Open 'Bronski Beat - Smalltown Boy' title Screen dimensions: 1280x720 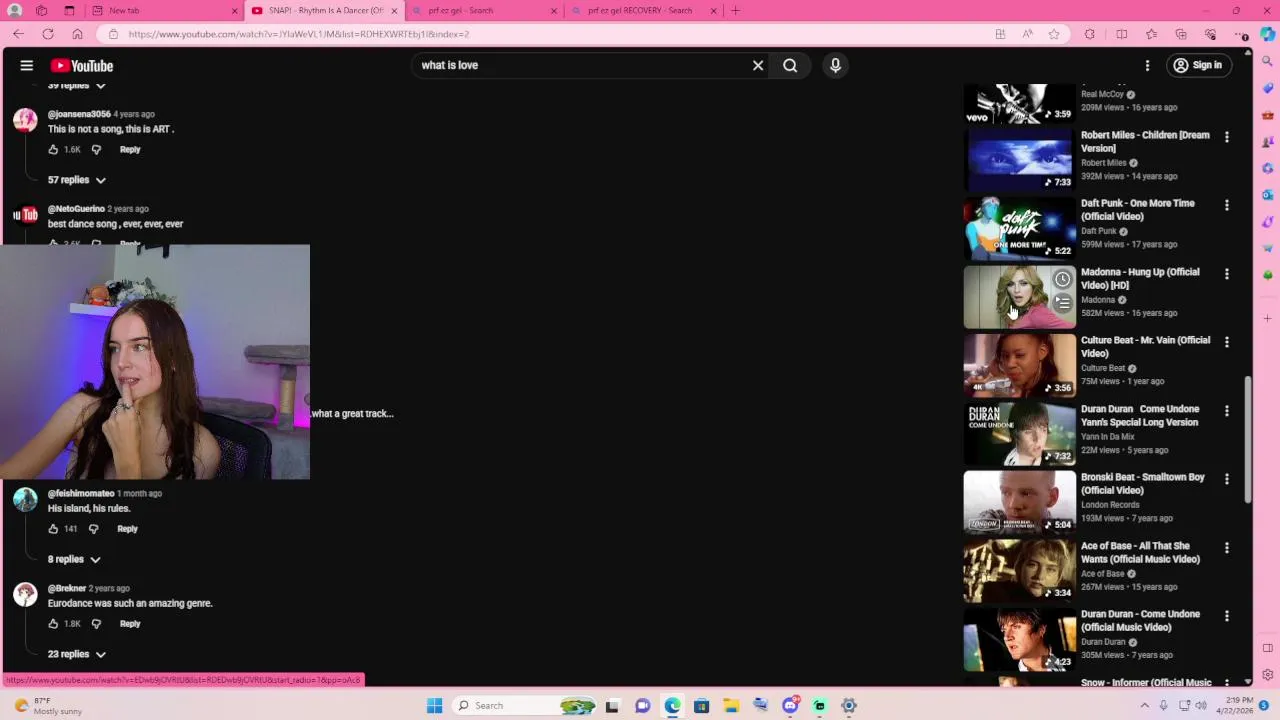coord(1142,484)
